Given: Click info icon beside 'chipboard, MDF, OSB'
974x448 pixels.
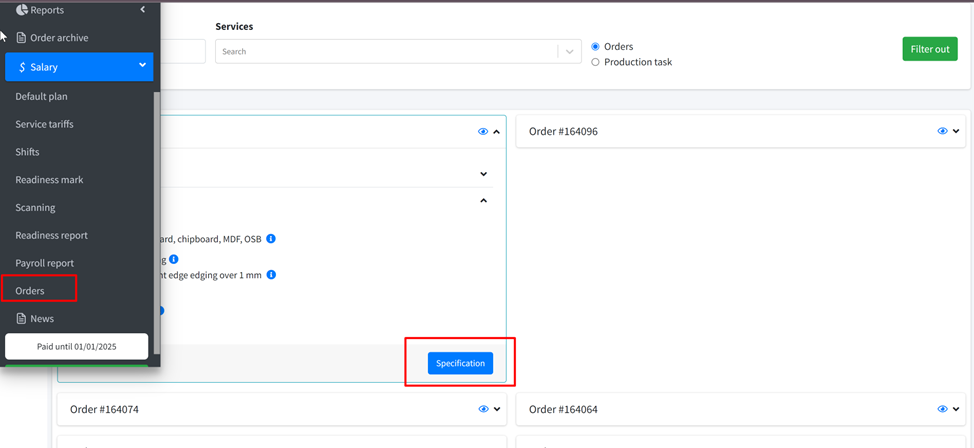Looking at the screenshot, I should click(x=271, y=239).
